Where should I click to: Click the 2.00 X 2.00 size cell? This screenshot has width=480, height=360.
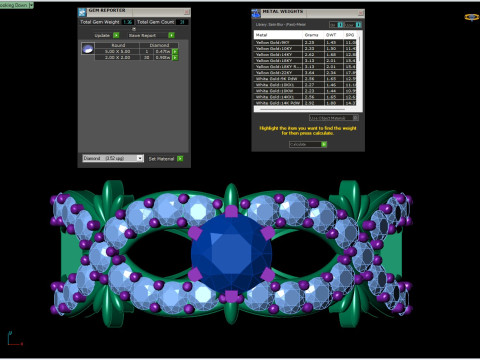coord(118,58)
